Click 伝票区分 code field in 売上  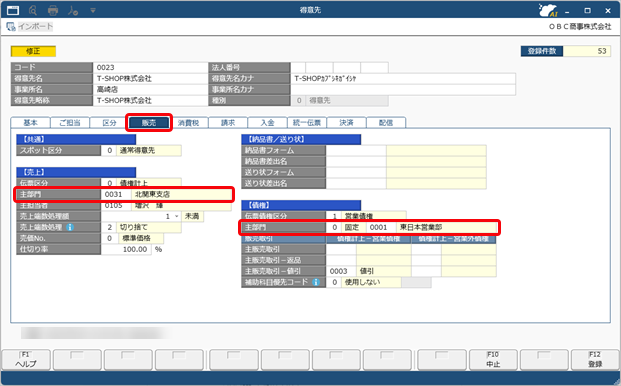coord(109,183)
